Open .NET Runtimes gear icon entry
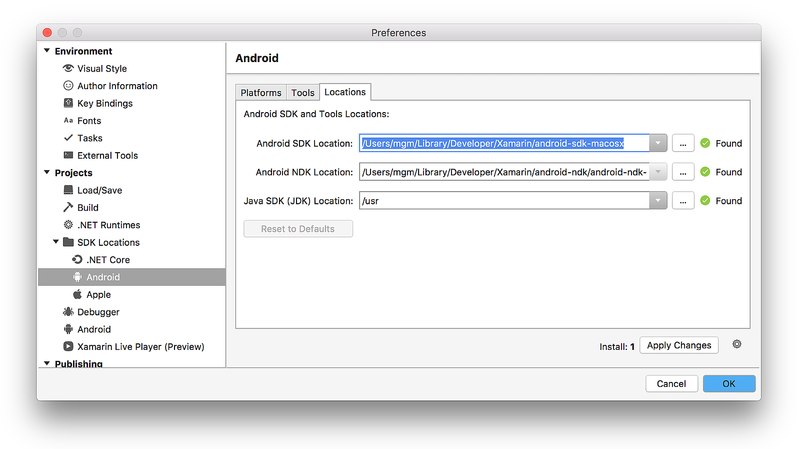This screenshot has width=800, height=449. [x=68, y=224]
